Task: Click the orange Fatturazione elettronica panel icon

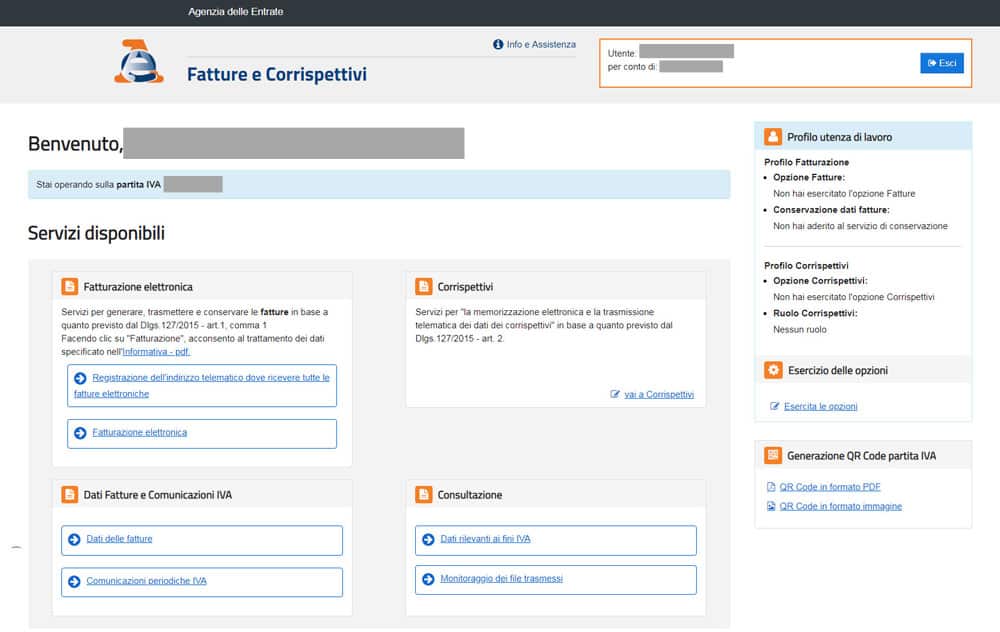Action: click(69, 287)
